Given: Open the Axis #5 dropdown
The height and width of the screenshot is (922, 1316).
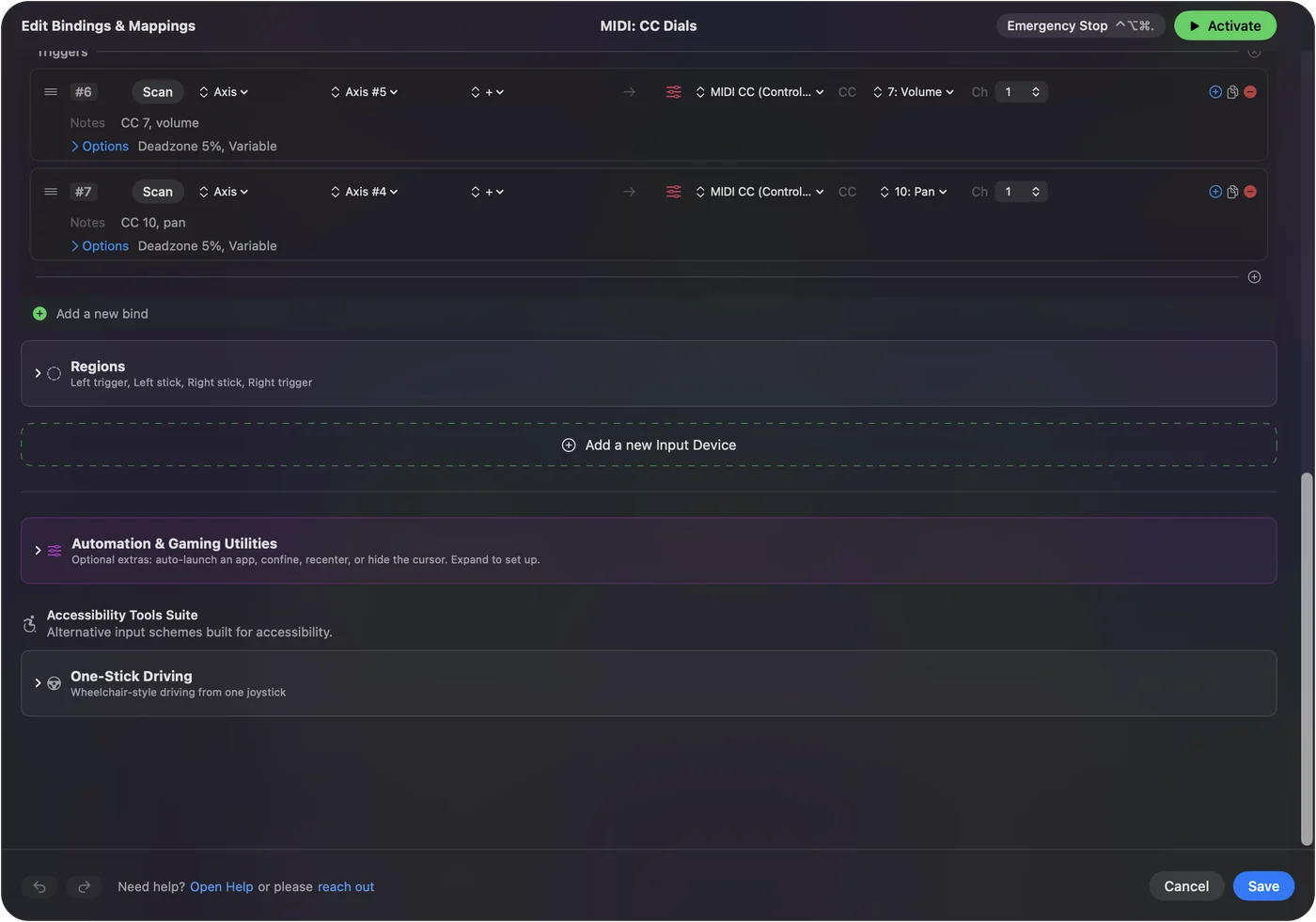Looking at the screenshot, I should click(365, 92).
